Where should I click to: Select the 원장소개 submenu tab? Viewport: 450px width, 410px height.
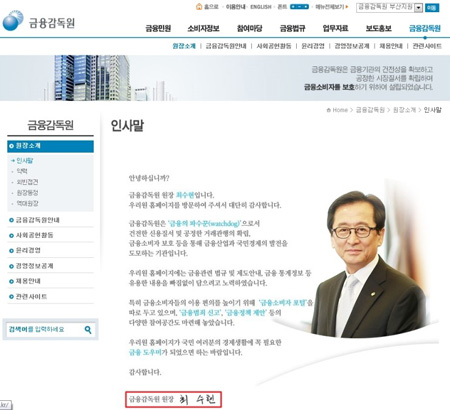click(184, 46)
